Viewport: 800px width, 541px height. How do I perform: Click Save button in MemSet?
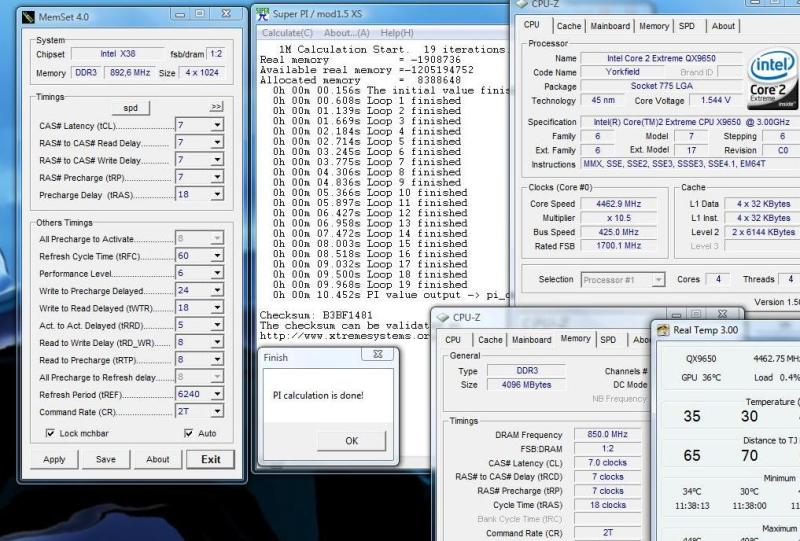[106, 459]
